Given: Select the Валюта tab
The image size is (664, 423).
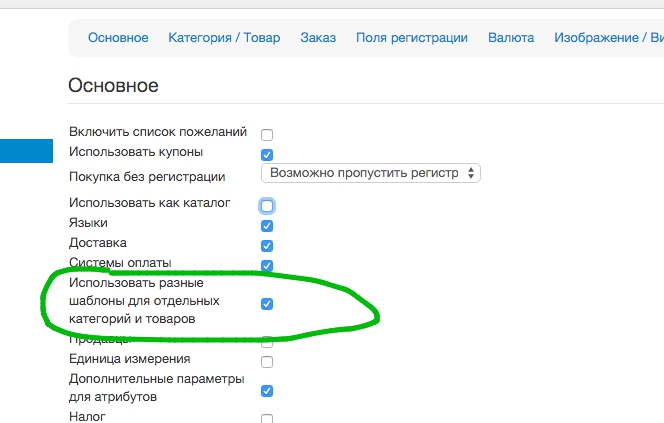Looking at the screenshot, I should [511, 38].
